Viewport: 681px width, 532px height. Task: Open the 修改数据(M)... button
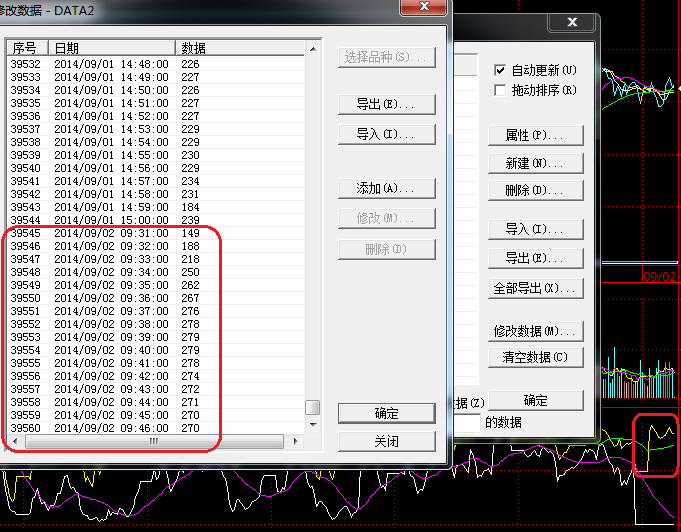tap(536, 331)
